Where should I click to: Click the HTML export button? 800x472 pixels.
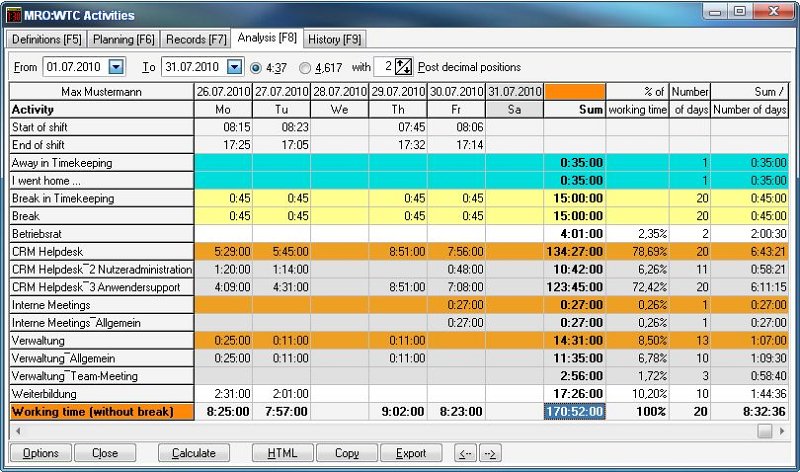(282, 453)
